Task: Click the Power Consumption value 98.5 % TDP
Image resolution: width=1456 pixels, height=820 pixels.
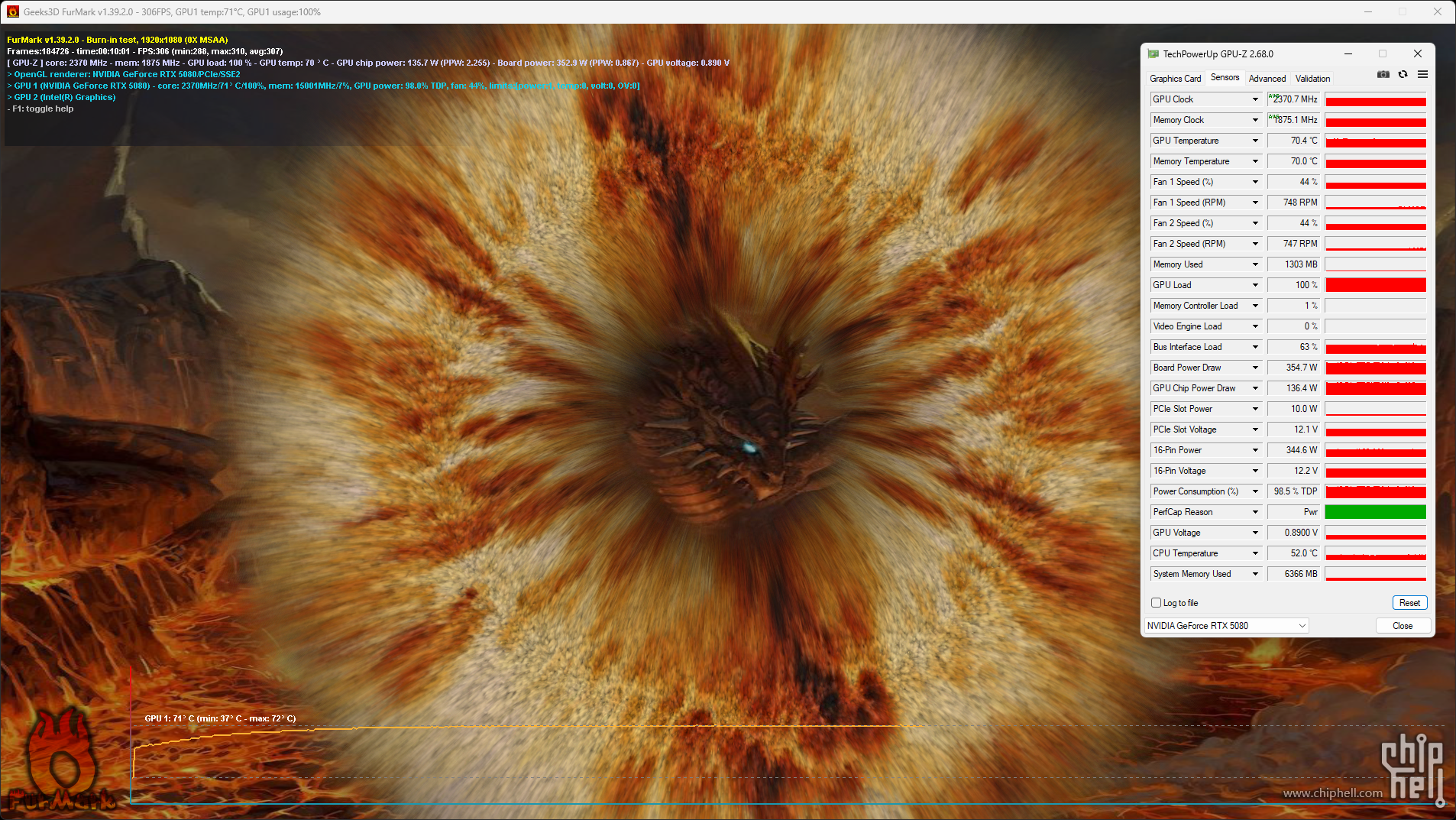Action: tap(1294, 491)
